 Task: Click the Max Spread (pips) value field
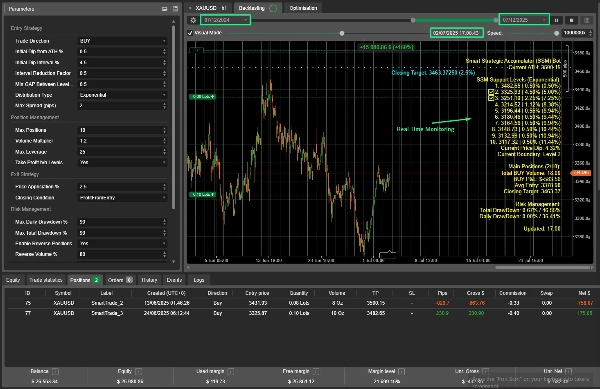pyautogui.click(x=119, y=105)
